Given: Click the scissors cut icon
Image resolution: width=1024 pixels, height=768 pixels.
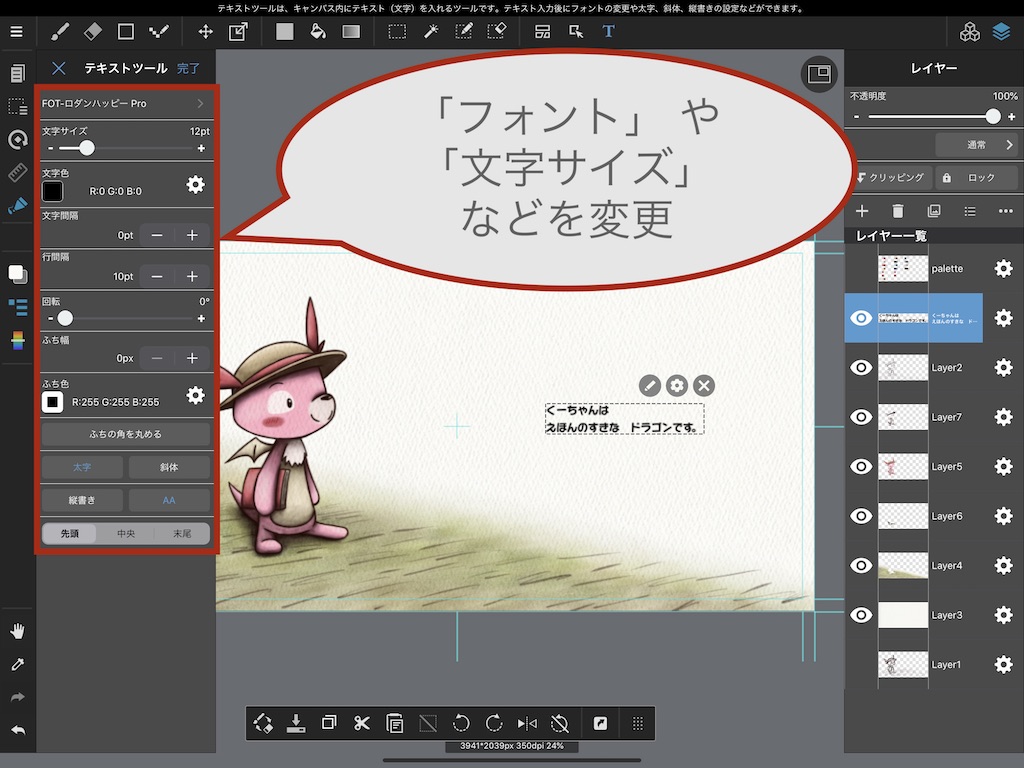Looking at the screenshot, I should pos(362,723).
